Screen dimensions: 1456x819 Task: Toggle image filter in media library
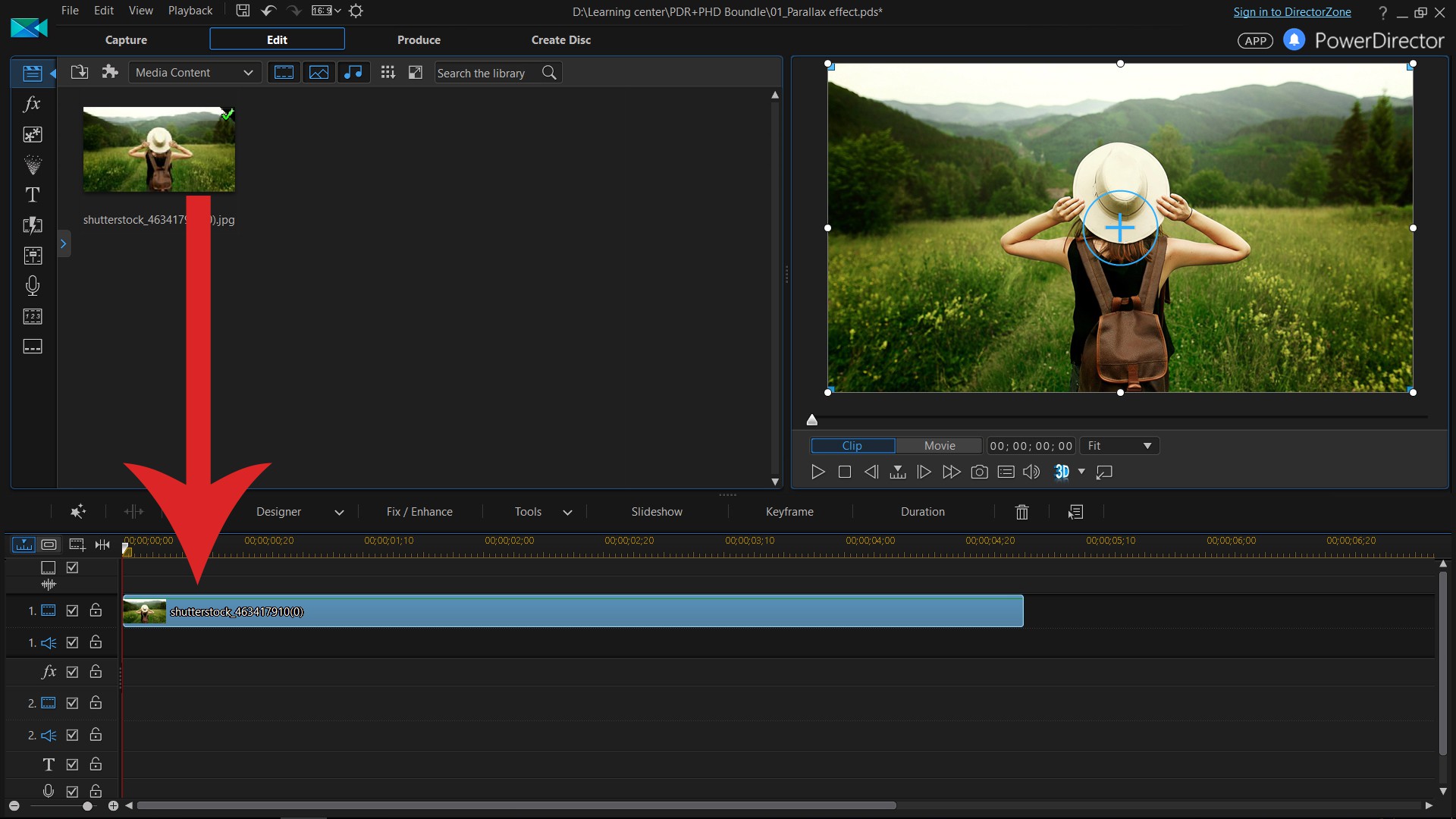[x=318, y=72]
